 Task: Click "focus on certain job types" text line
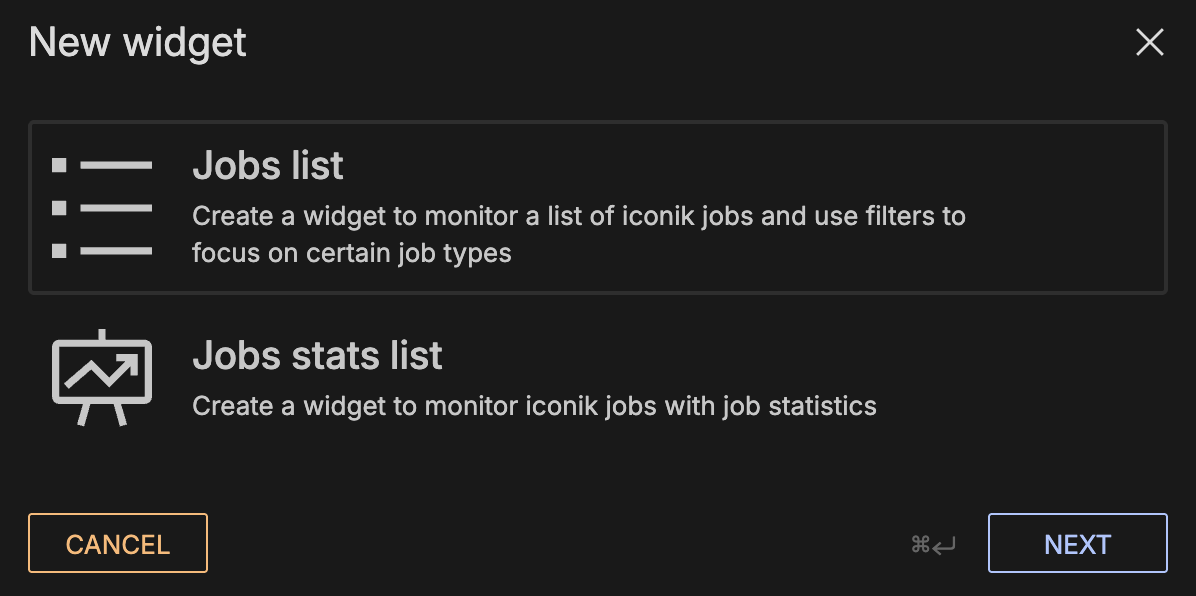352,253
